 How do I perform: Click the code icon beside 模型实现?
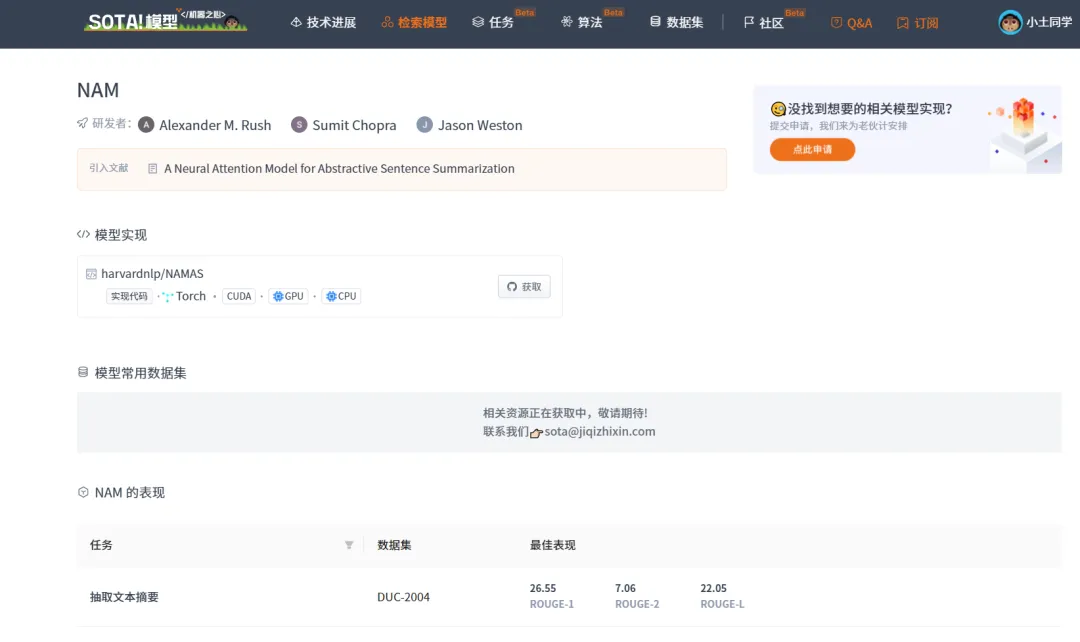coord(83,234)
